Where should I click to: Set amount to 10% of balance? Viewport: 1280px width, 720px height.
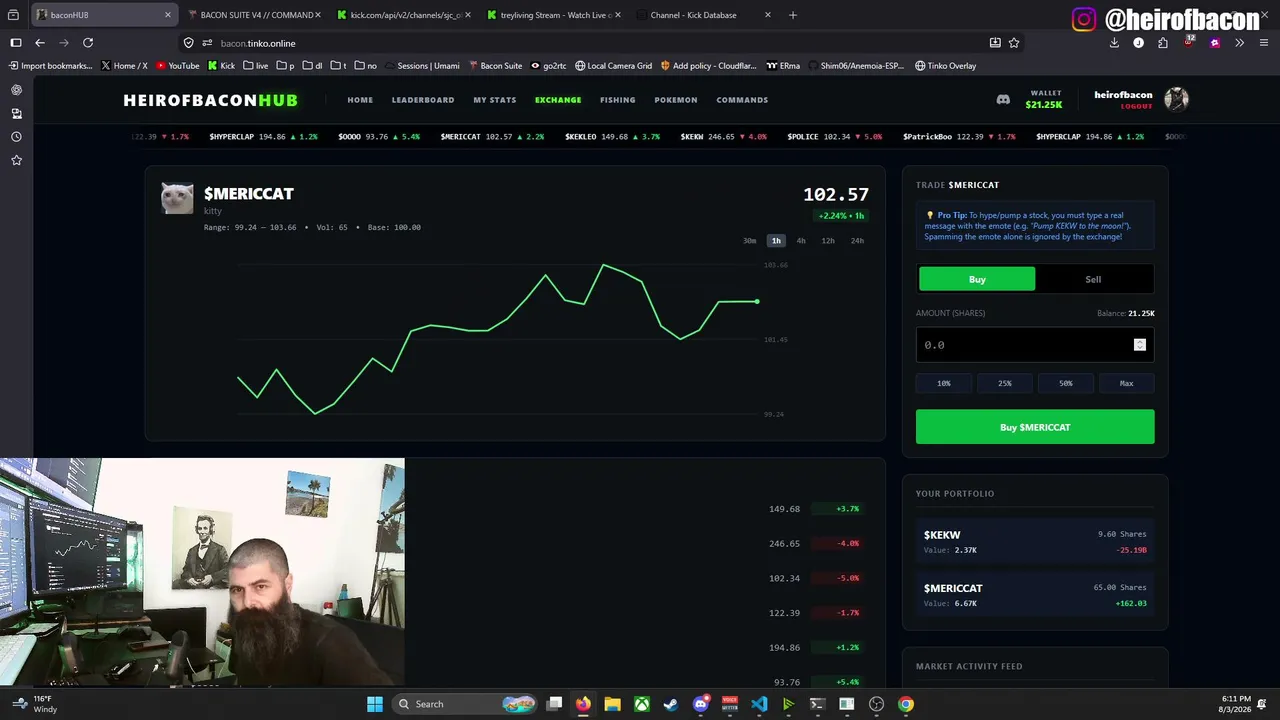[944, 383]
